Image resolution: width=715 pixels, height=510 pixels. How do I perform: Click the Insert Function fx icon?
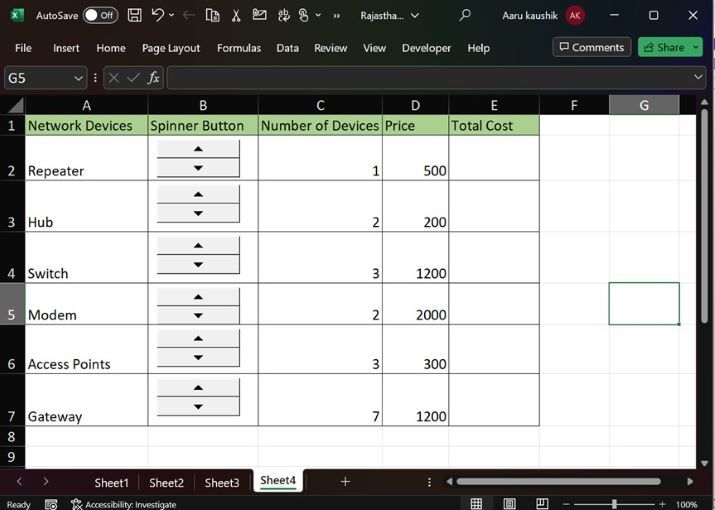[154, 78]
